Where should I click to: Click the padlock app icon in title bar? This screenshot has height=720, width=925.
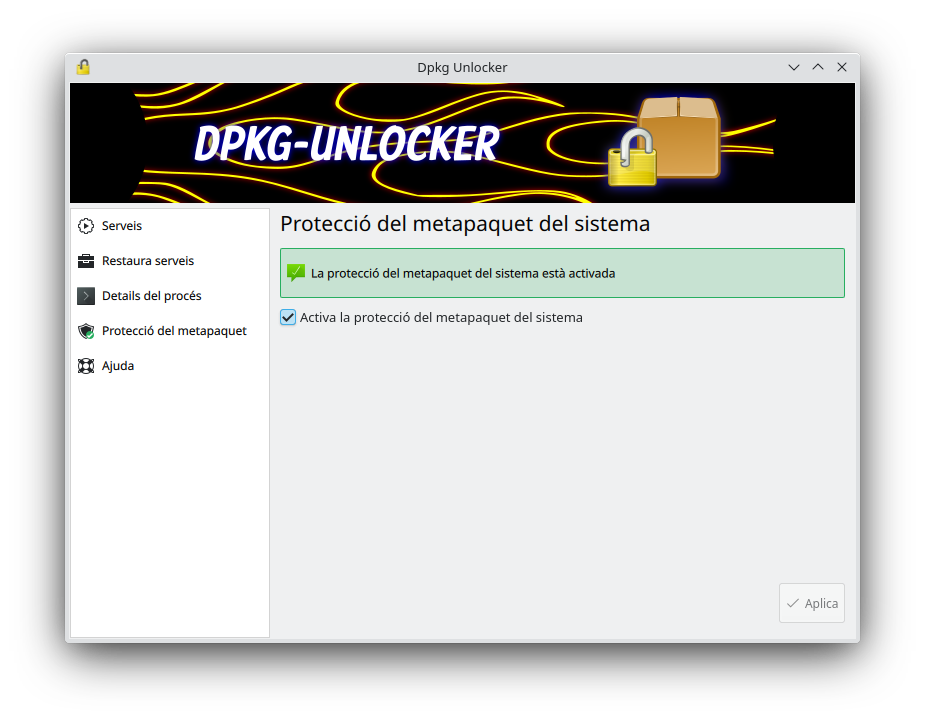(x=83, y=67)
